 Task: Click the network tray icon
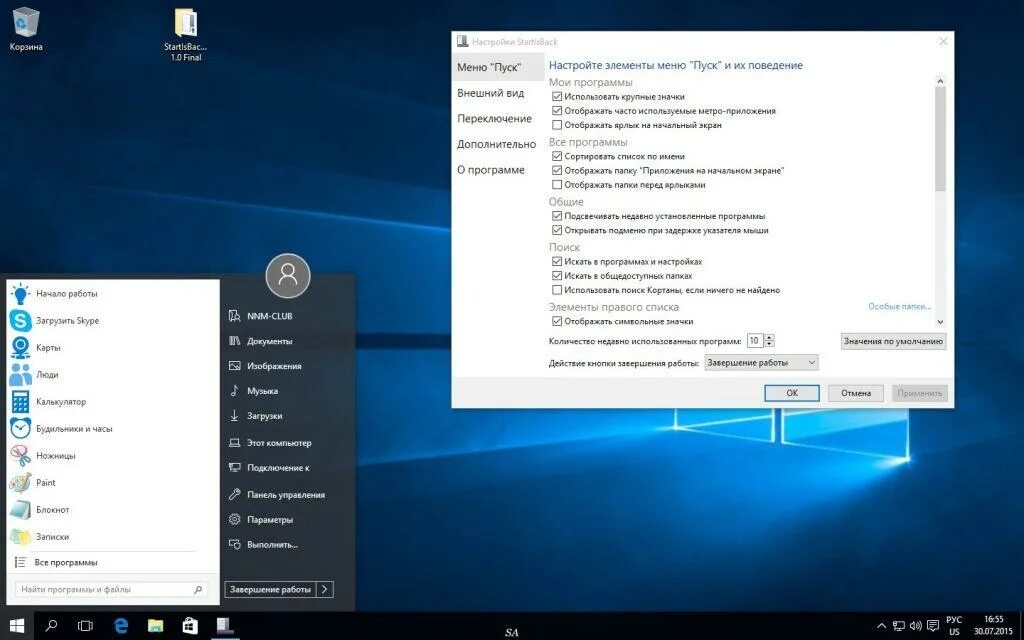[899, 626]
